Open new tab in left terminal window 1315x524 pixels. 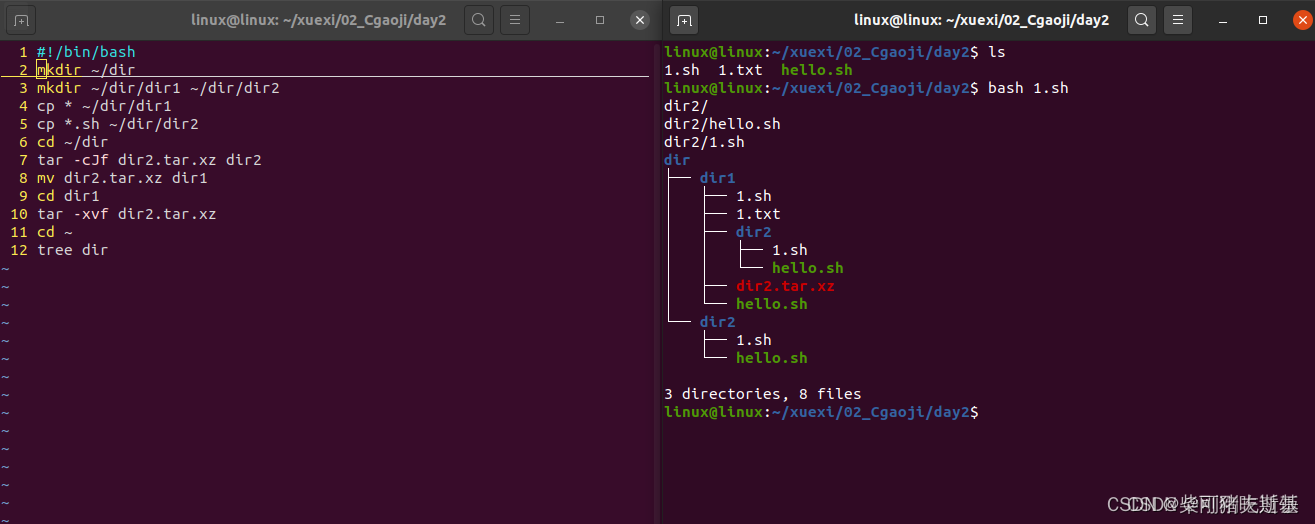tap(21, 20)
